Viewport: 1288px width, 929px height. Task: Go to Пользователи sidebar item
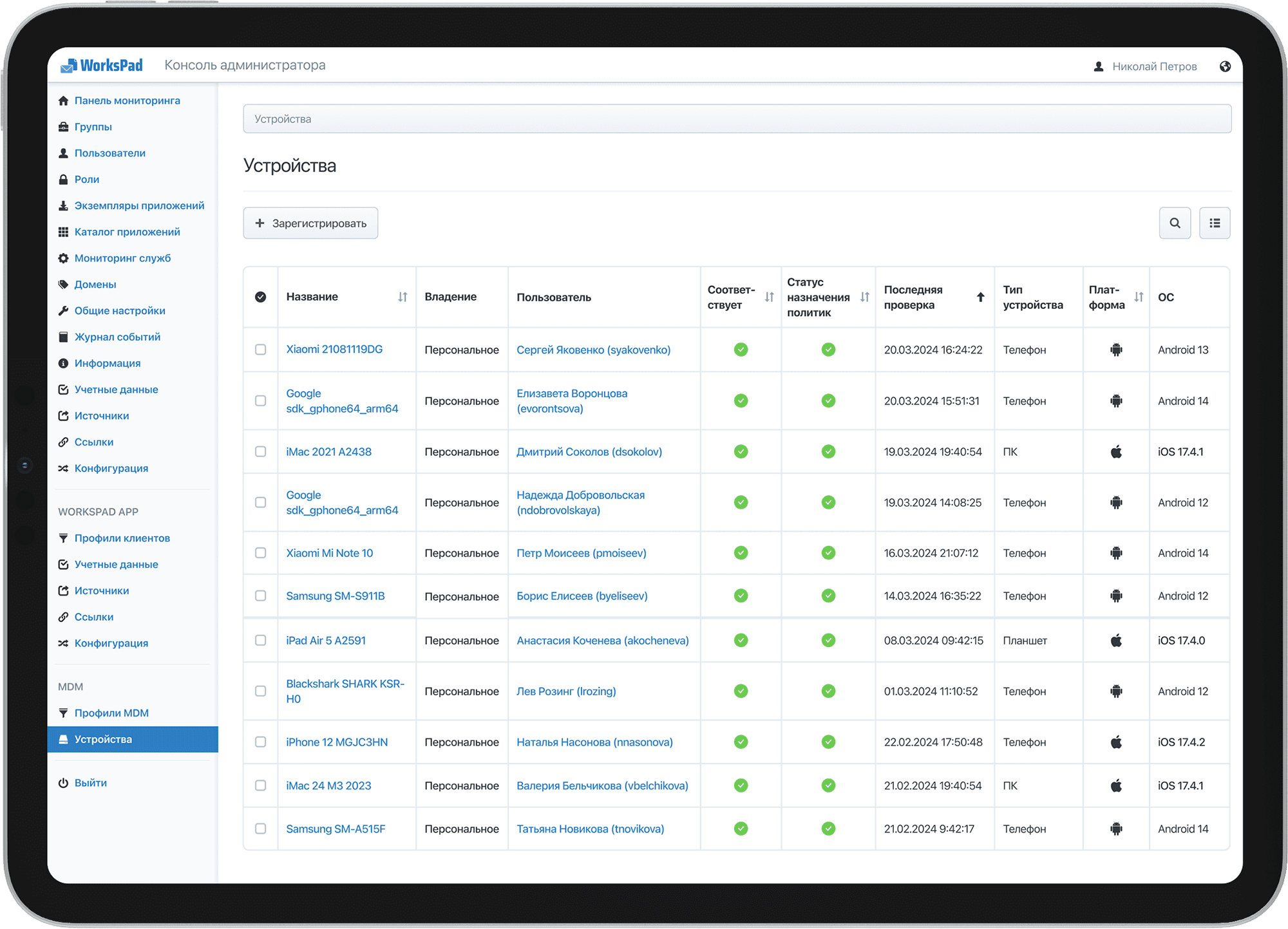pos(110,153)
